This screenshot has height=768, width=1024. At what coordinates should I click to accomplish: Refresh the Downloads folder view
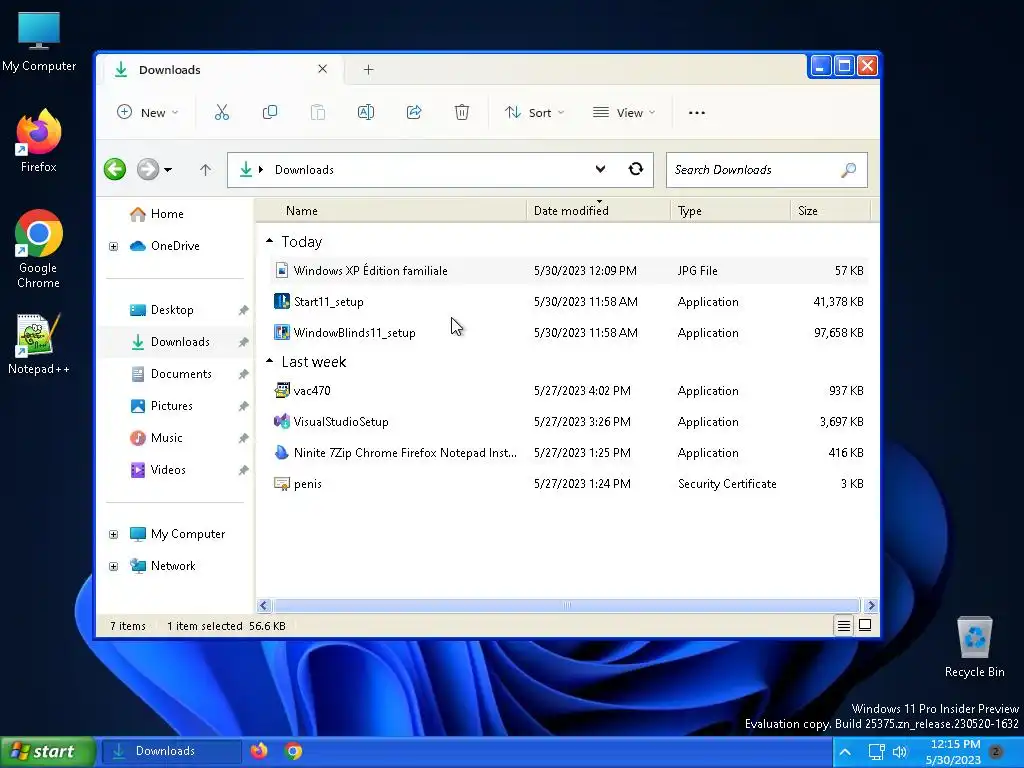[635, 169]
